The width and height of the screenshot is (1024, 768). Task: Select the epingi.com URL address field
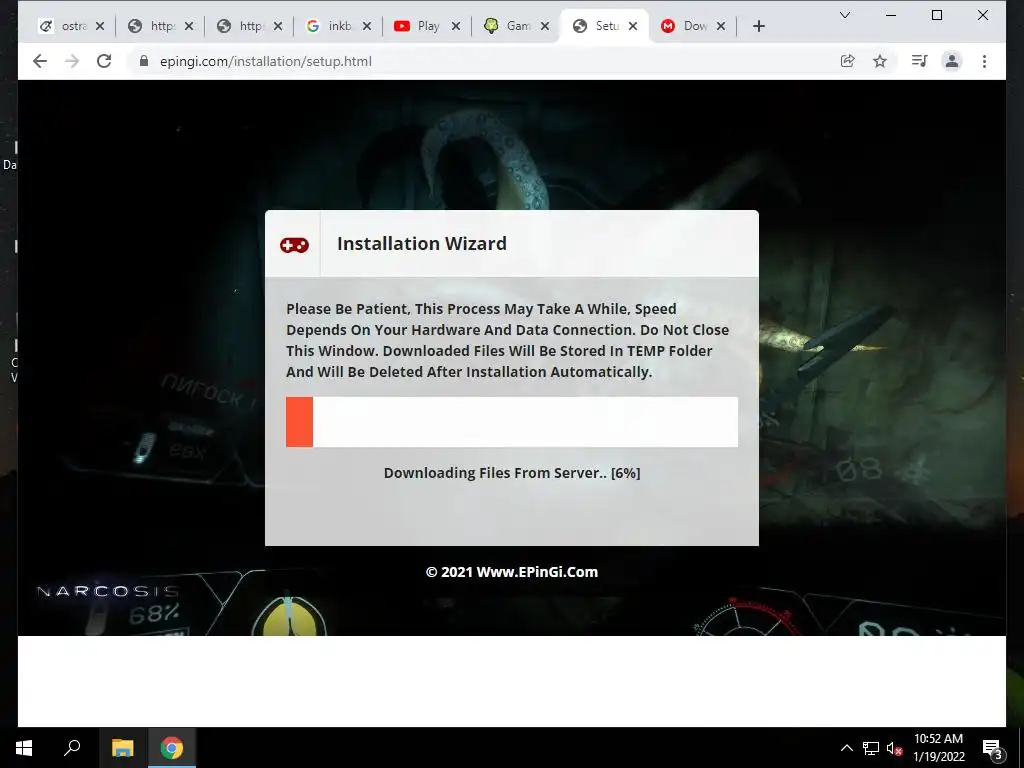point(483,61)
